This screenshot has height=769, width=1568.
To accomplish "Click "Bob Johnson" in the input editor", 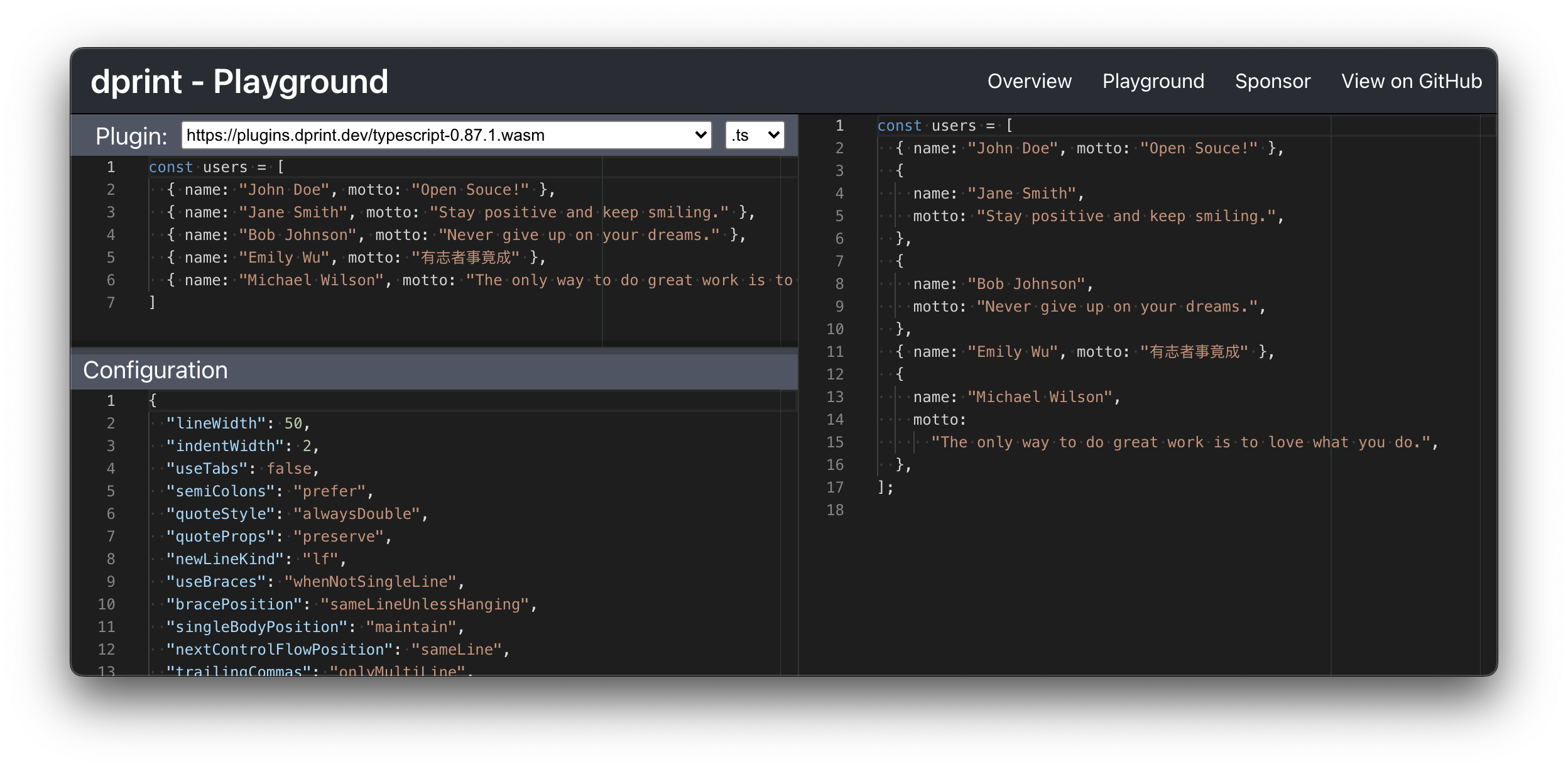I will [298, 235].
